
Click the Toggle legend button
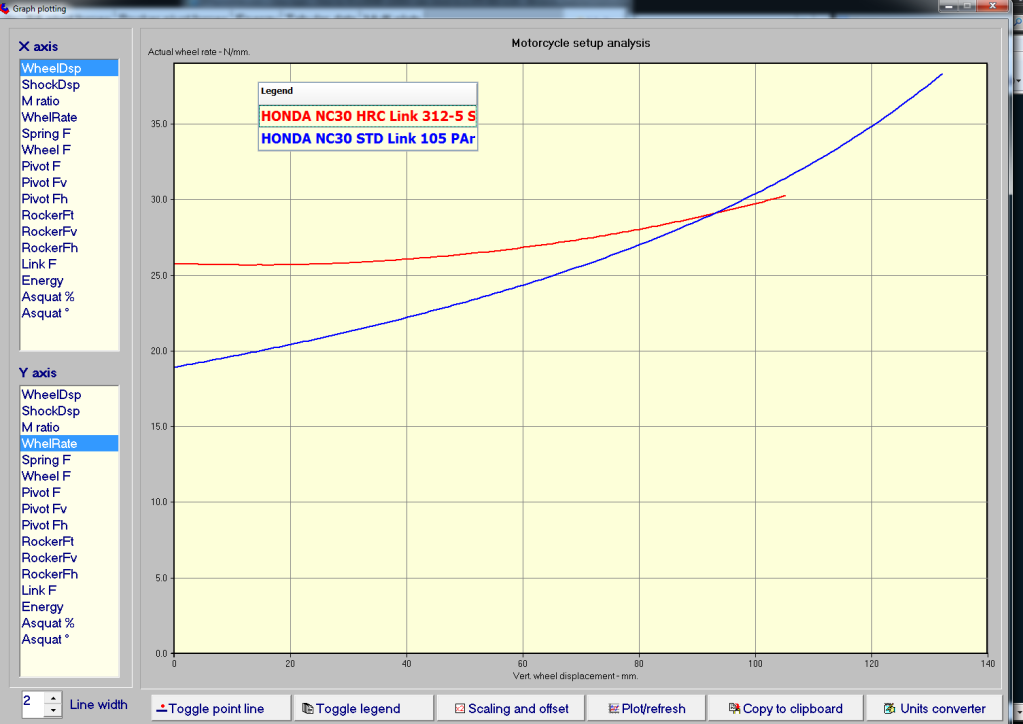pyautogui.click(x=363, y=708)
